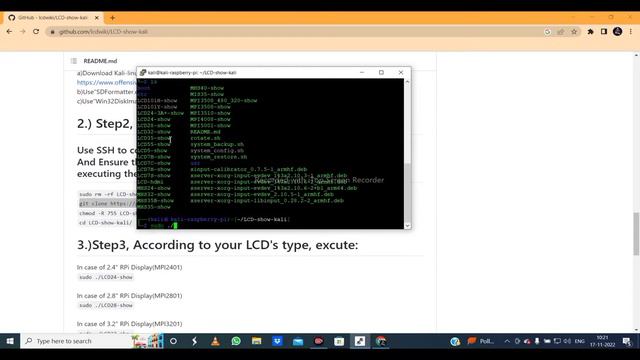Screen dimensions: 640x360
Task: Click system_restore.sh in terminal listing
Action: coord(219,157)
